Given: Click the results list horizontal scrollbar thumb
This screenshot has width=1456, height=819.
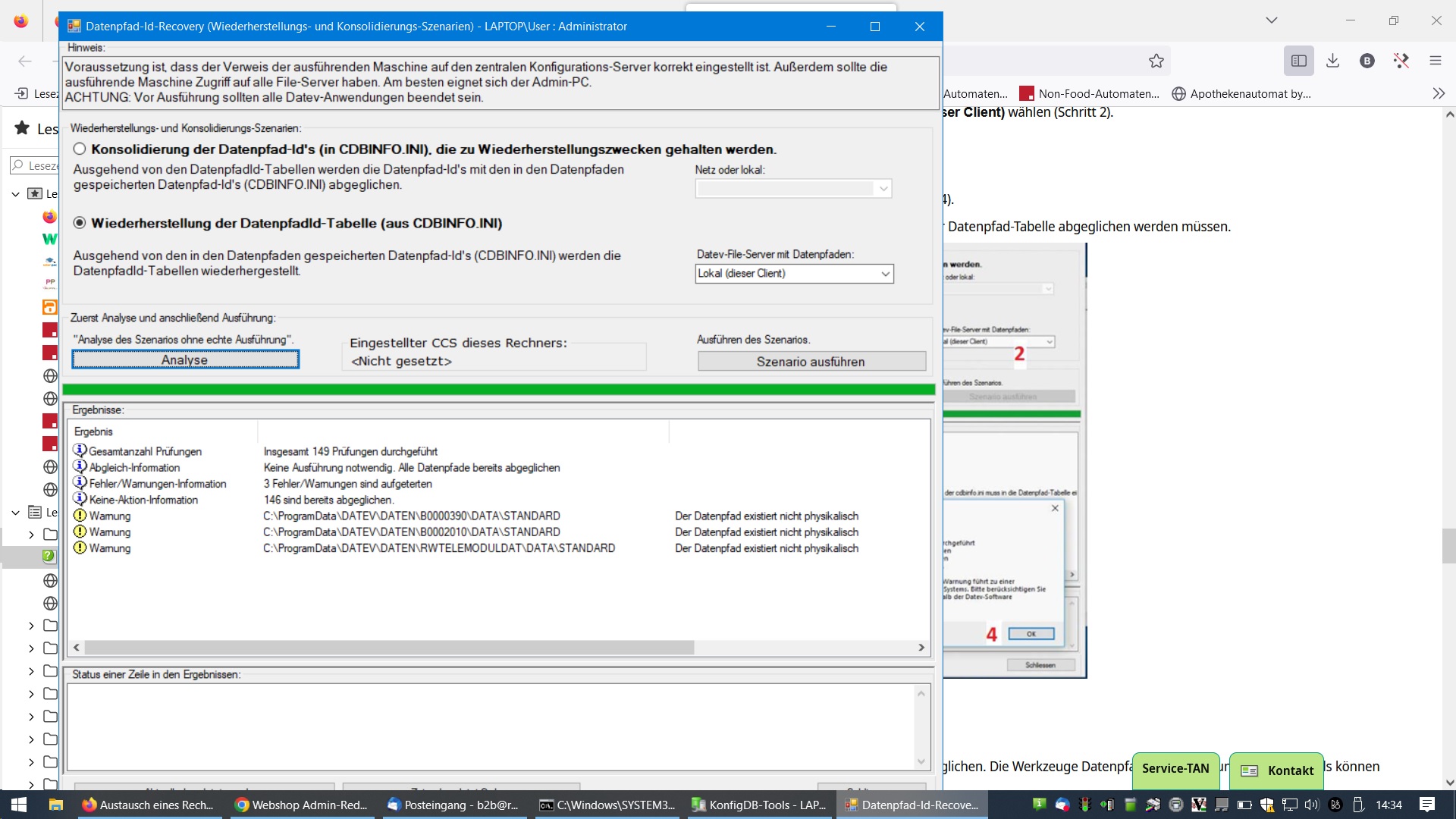Looking at the screenshot, I should [389, 648].
